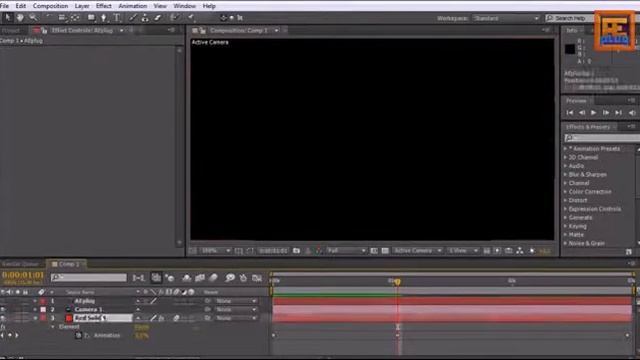Click the timeline layer search field
The image size is (640, 360).
pos(89,278)
